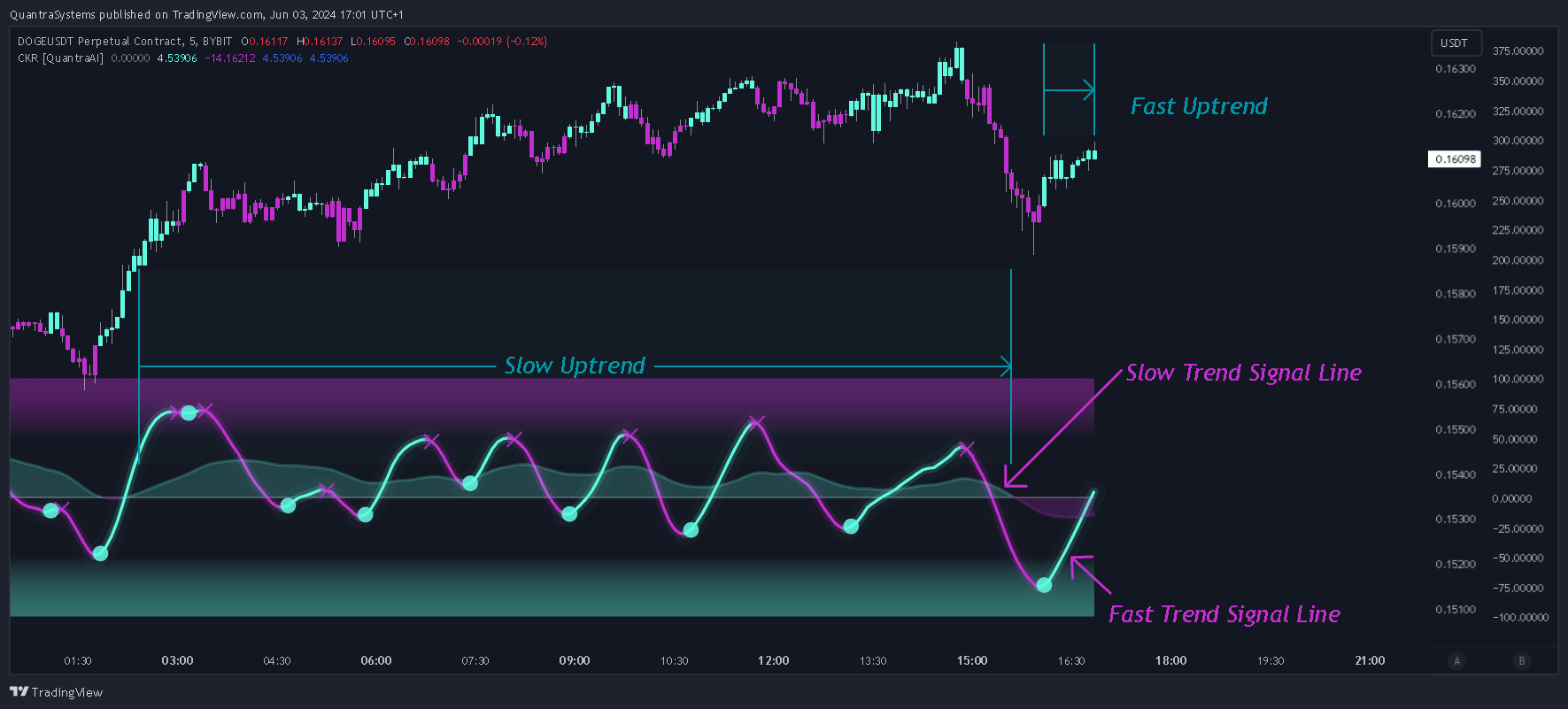Click the 0.15500 price axis label
Viewport: 1568px width, 709px height.
point(1456,429)
